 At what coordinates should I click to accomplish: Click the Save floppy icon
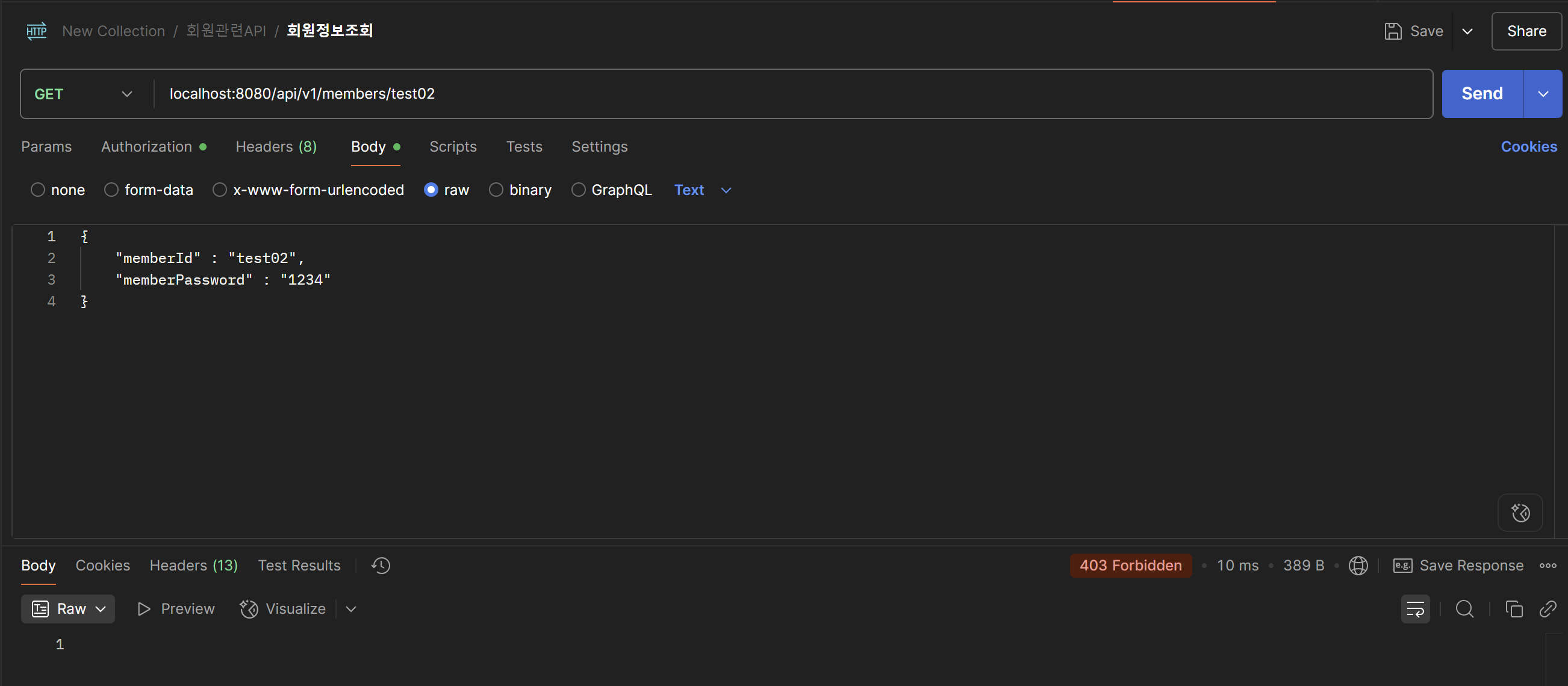pos(1393,31)
